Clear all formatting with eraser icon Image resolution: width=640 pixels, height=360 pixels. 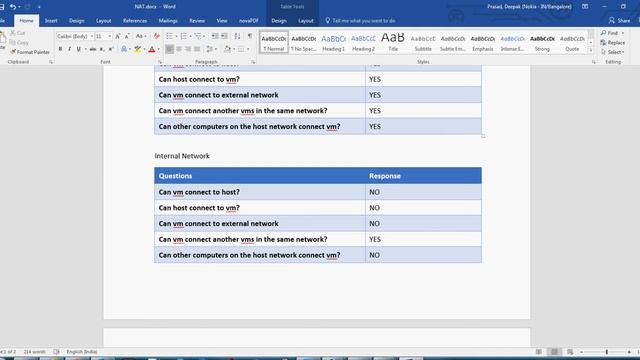(x=157, y=36)
